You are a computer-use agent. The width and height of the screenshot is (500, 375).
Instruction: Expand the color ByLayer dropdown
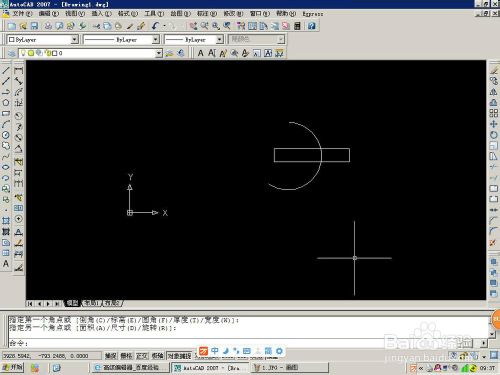pyautogui.click(x=75, y=39)
